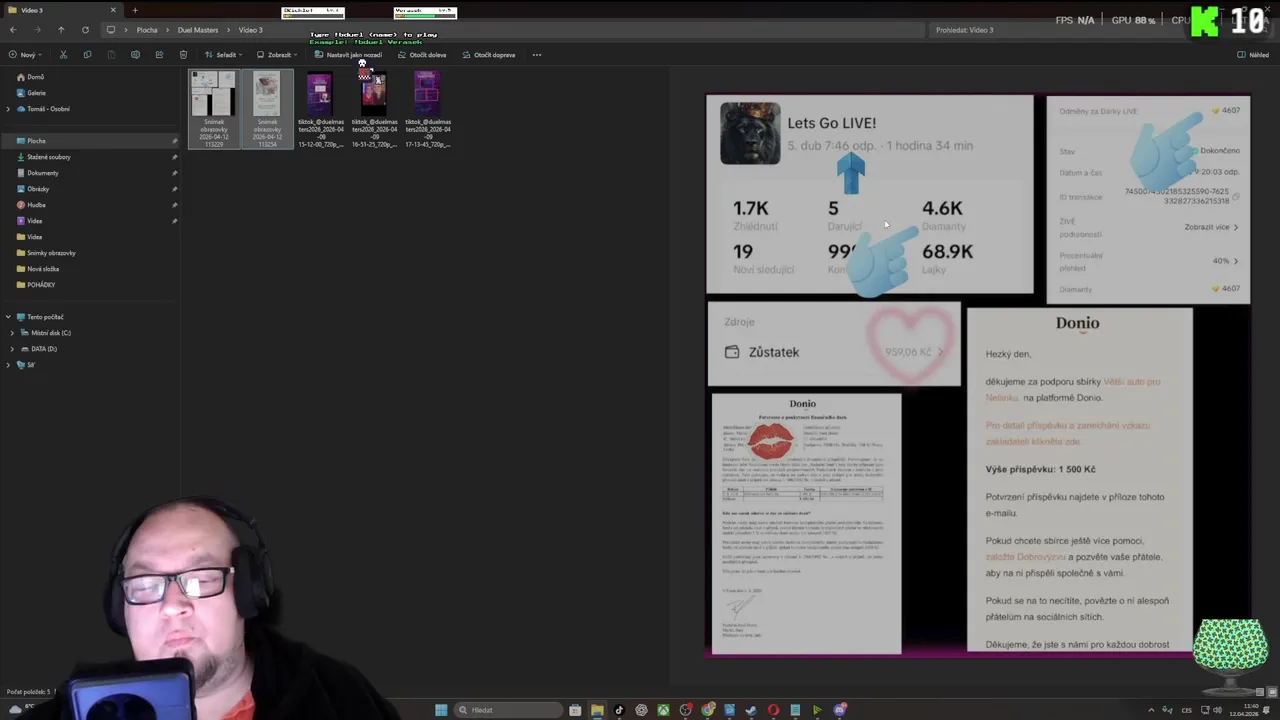Open the three-dots See more menu
The image size is (1280, 720).
coord(537,55)
